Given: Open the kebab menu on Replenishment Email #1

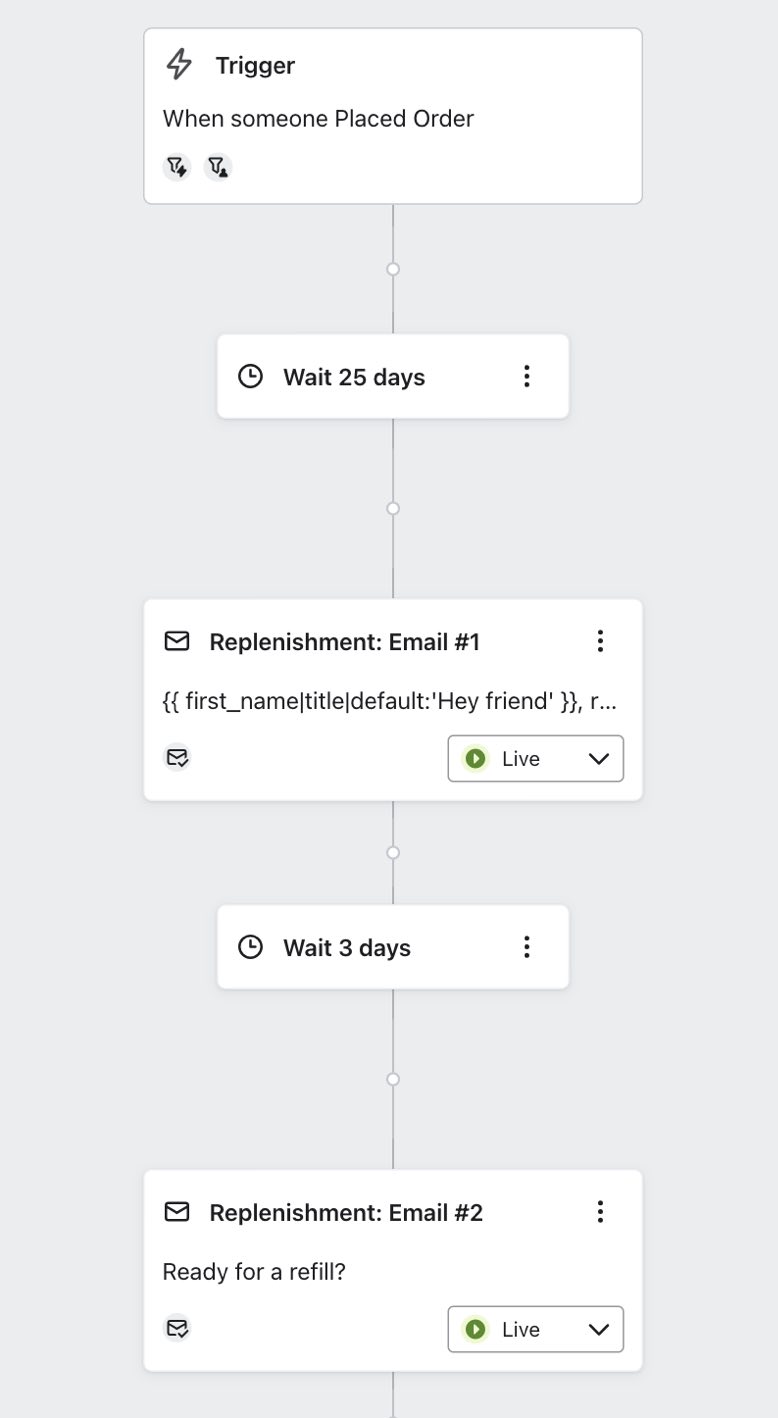Looking at the screenshot, I should (x=600, y=641).
